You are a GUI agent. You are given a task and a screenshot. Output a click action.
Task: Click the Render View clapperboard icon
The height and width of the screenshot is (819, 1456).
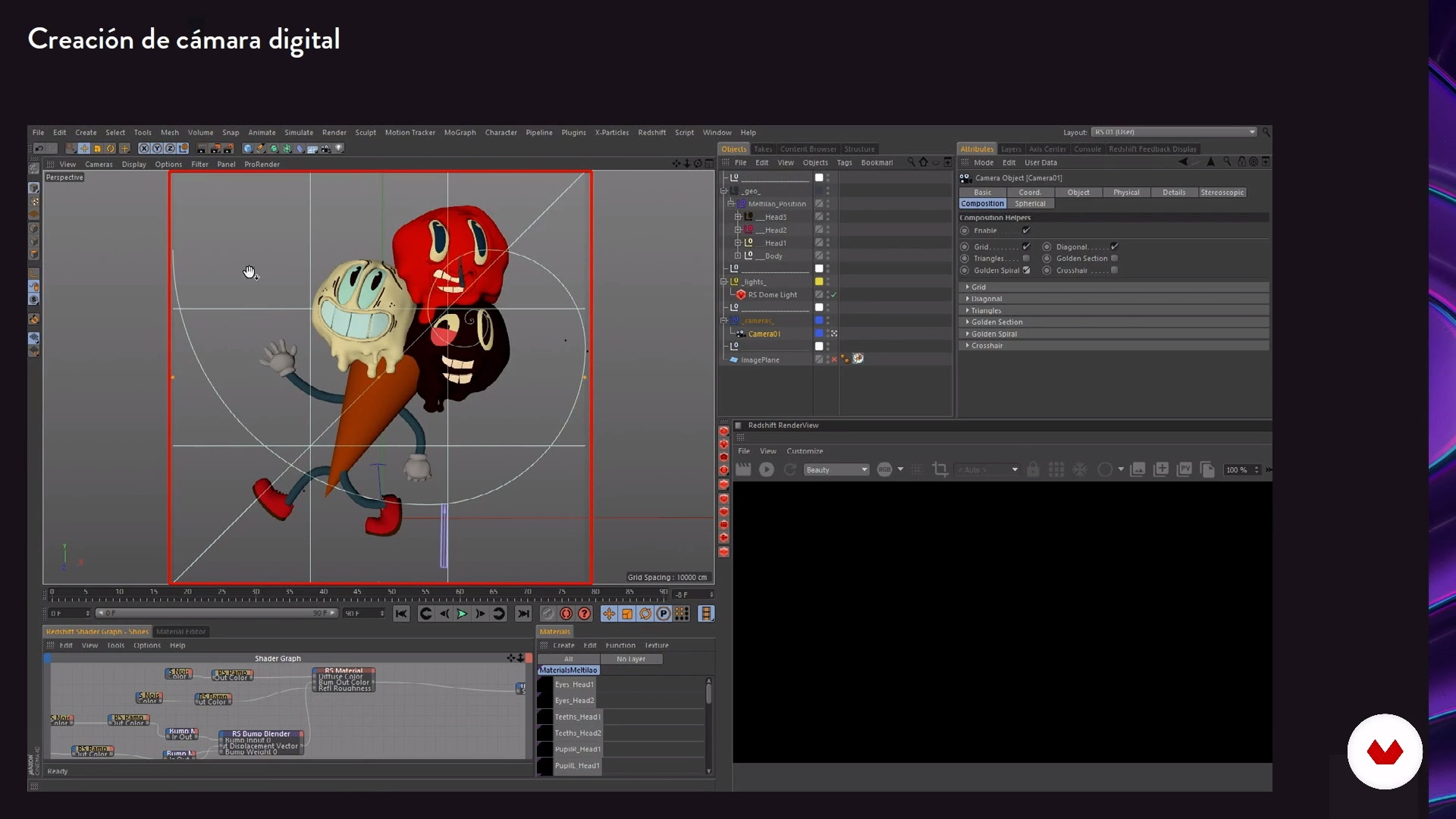202,149
